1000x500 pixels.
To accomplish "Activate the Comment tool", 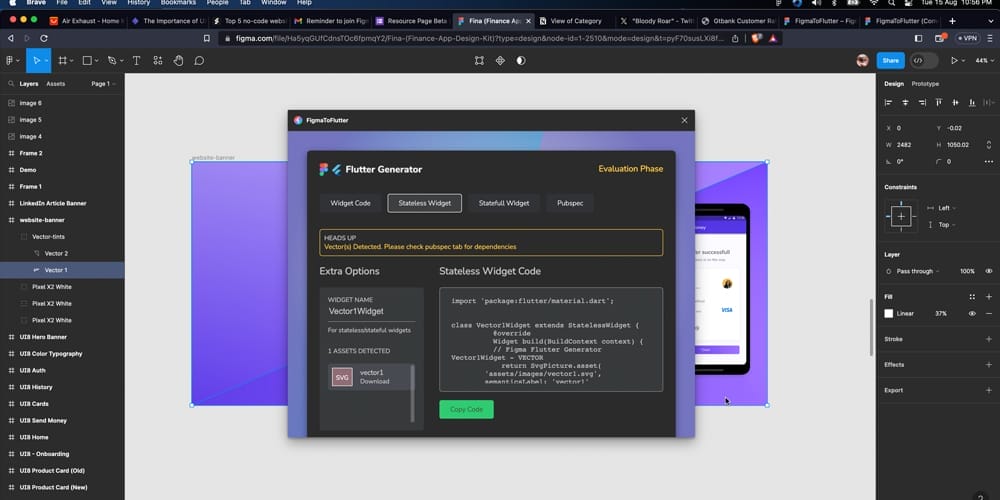I will [x=199, y=60].
